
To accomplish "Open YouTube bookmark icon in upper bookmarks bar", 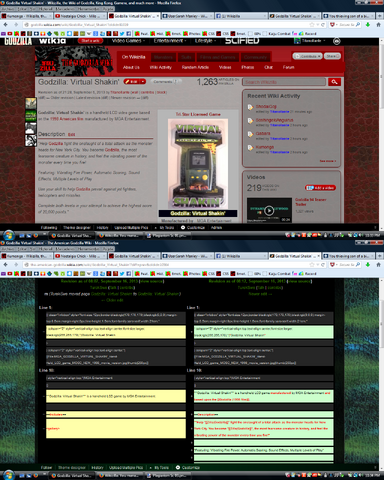I will point(9,34).
